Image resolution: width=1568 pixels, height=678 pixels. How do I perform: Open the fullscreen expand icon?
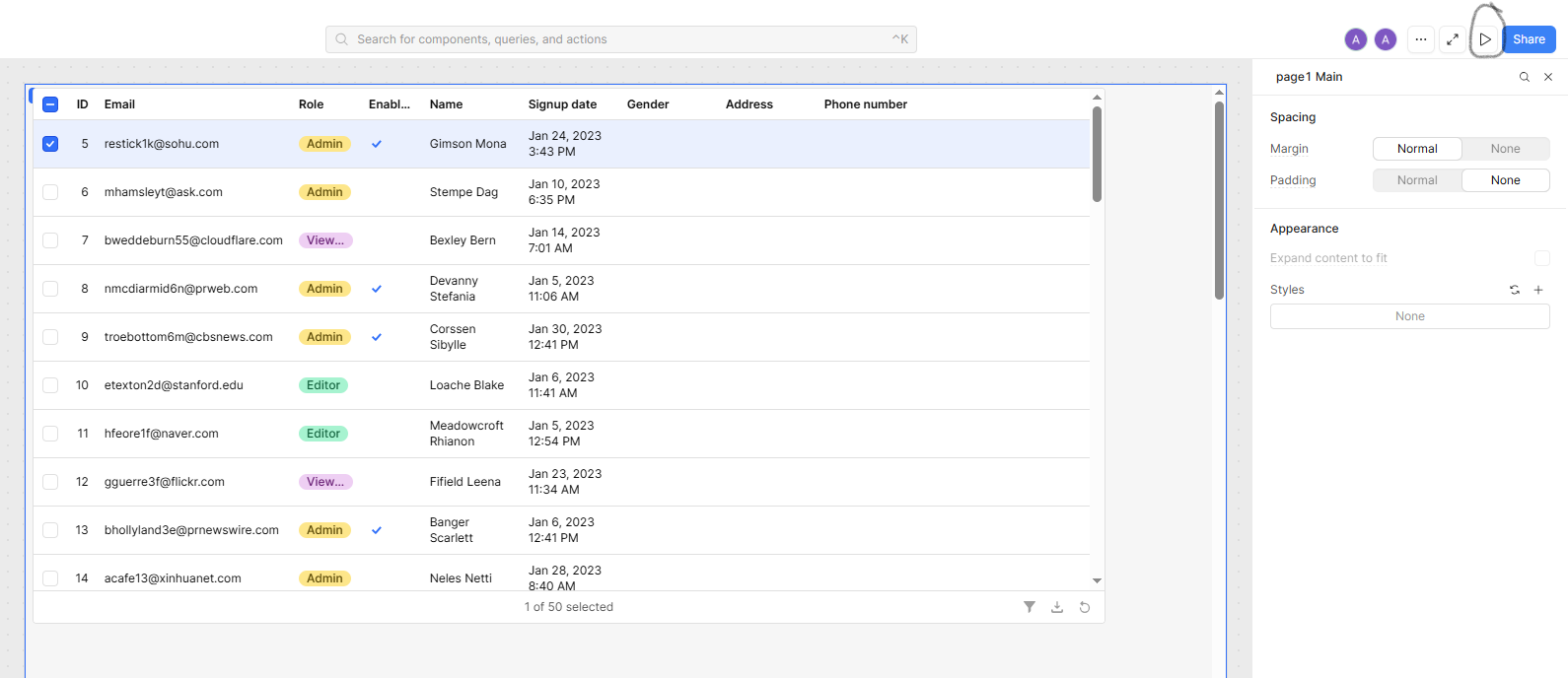[1453, 39]
